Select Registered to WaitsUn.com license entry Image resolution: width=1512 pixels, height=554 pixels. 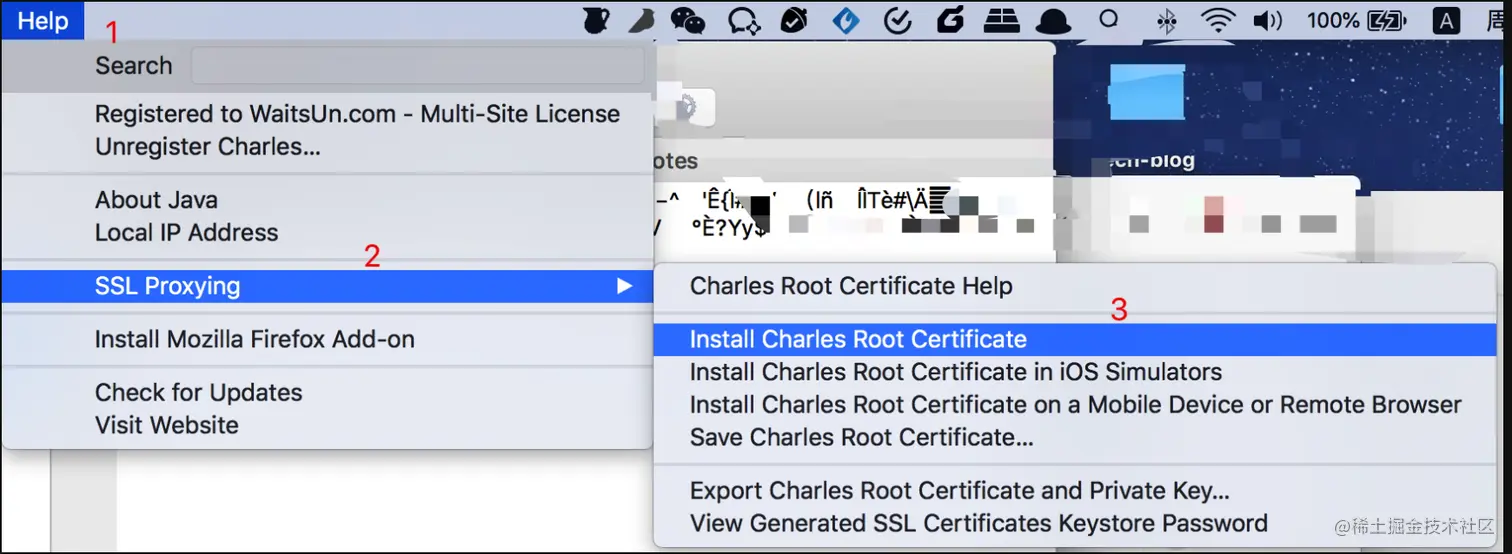coord(357,114)
